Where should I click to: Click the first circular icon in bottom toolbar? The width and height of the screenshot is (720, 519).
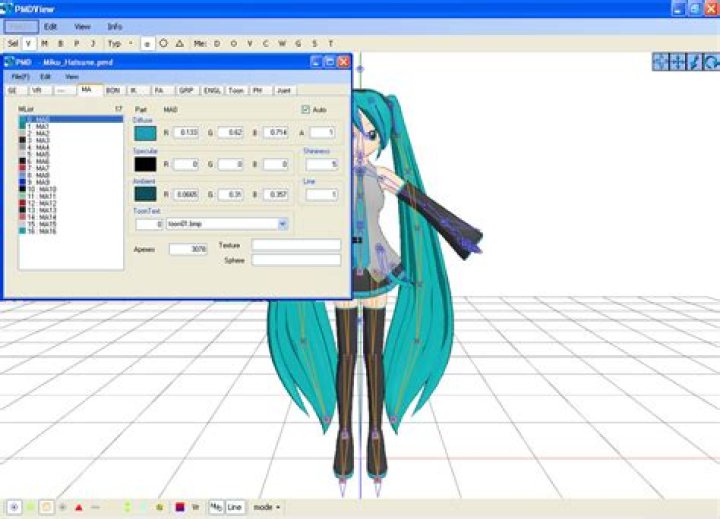pyautogui.click(x=14, y=507)
